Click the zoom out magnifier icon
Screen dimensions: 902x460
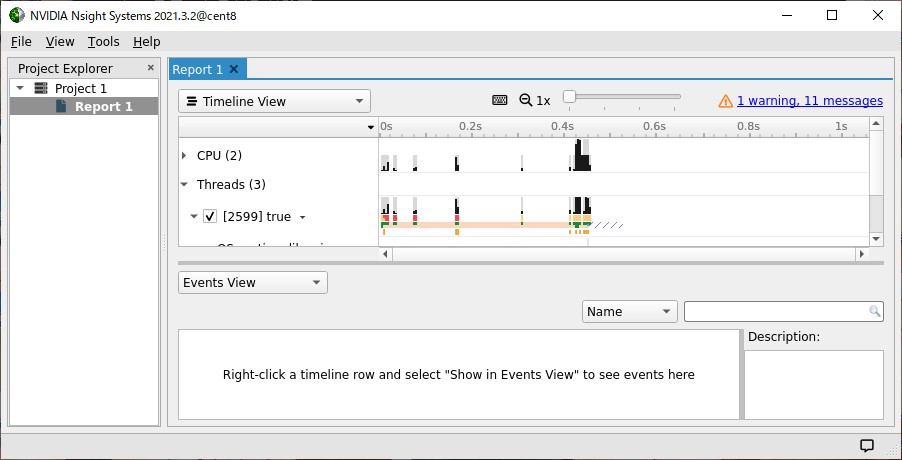525,100
